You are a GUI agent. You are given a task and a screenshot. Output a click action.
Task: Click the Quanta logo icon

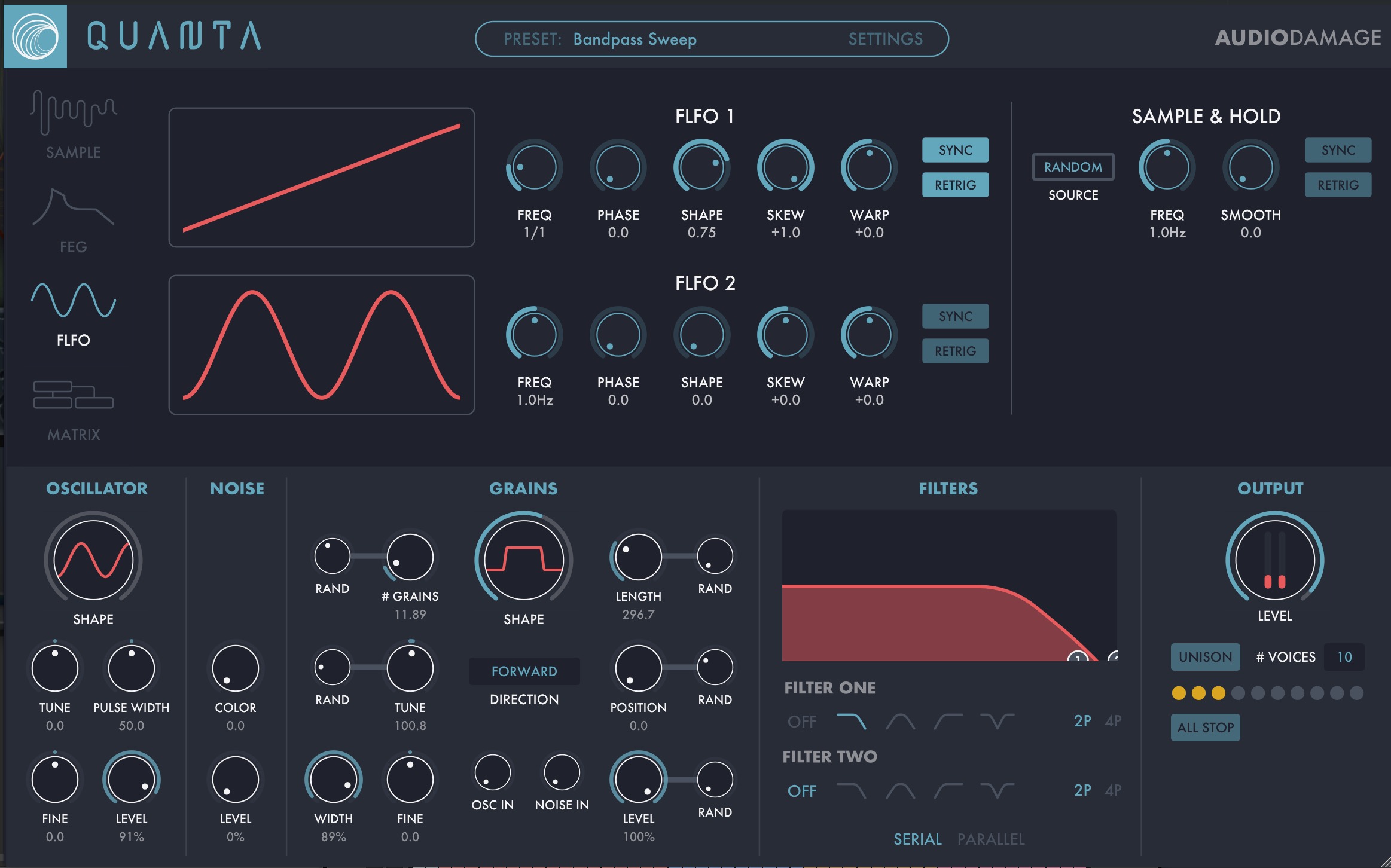(x=35, y=37)
